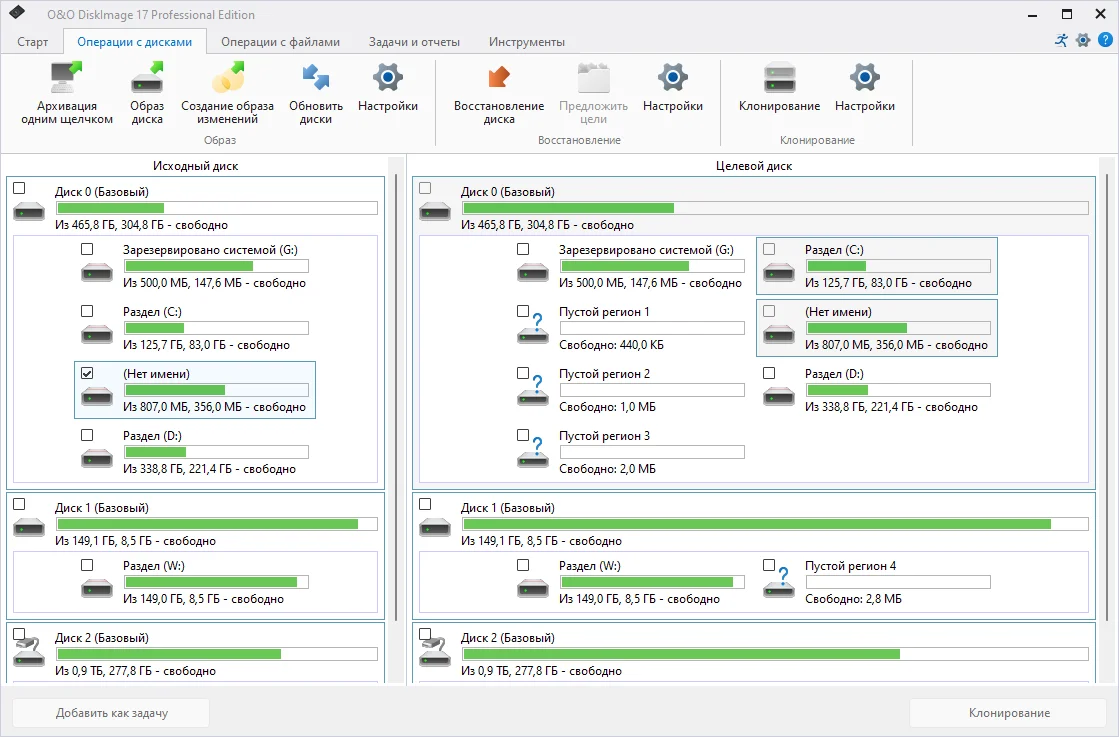This screenshot has width=1119, height=737.
Task: Switch to Операции с файлами tab
Action: coord(280,42)
